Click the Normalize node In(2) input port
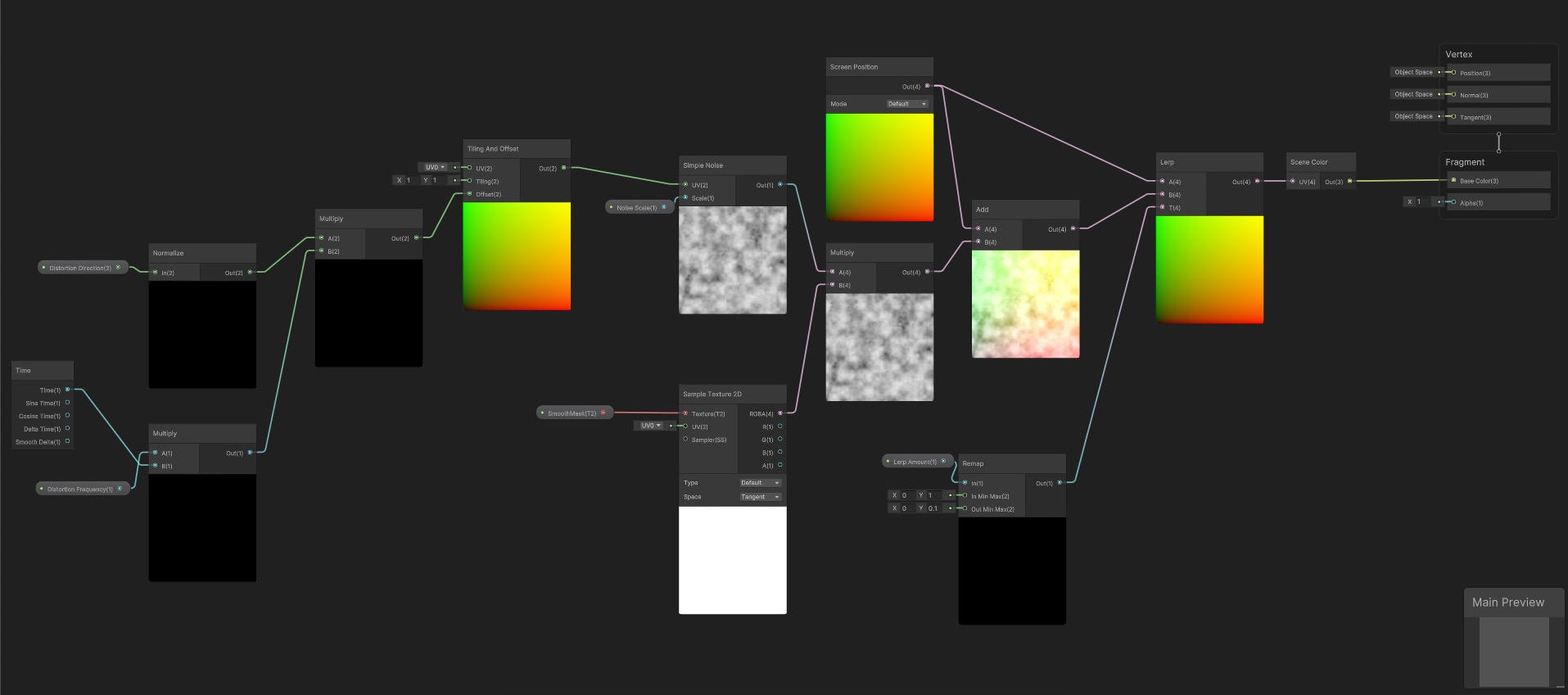 pyautogui.click(x=155, y=272)
